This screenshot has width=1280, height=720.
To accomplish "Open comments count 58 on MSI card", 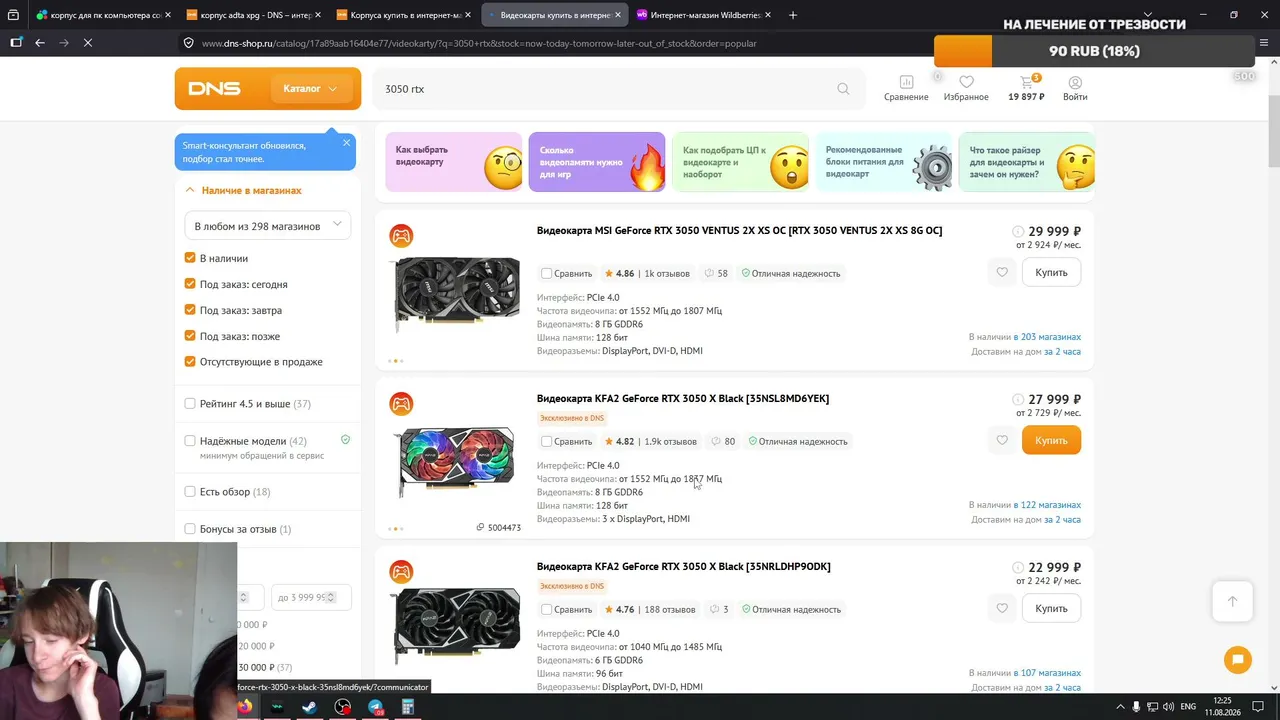I will tap(716, 273).
